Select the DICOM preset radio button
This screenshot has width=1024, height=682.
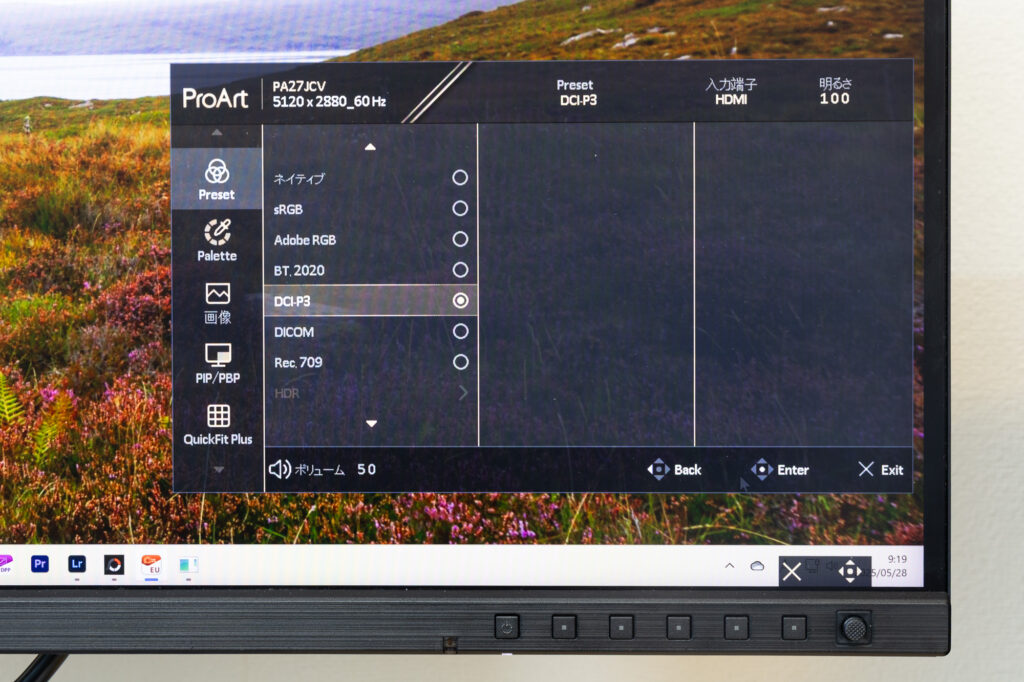460,331
